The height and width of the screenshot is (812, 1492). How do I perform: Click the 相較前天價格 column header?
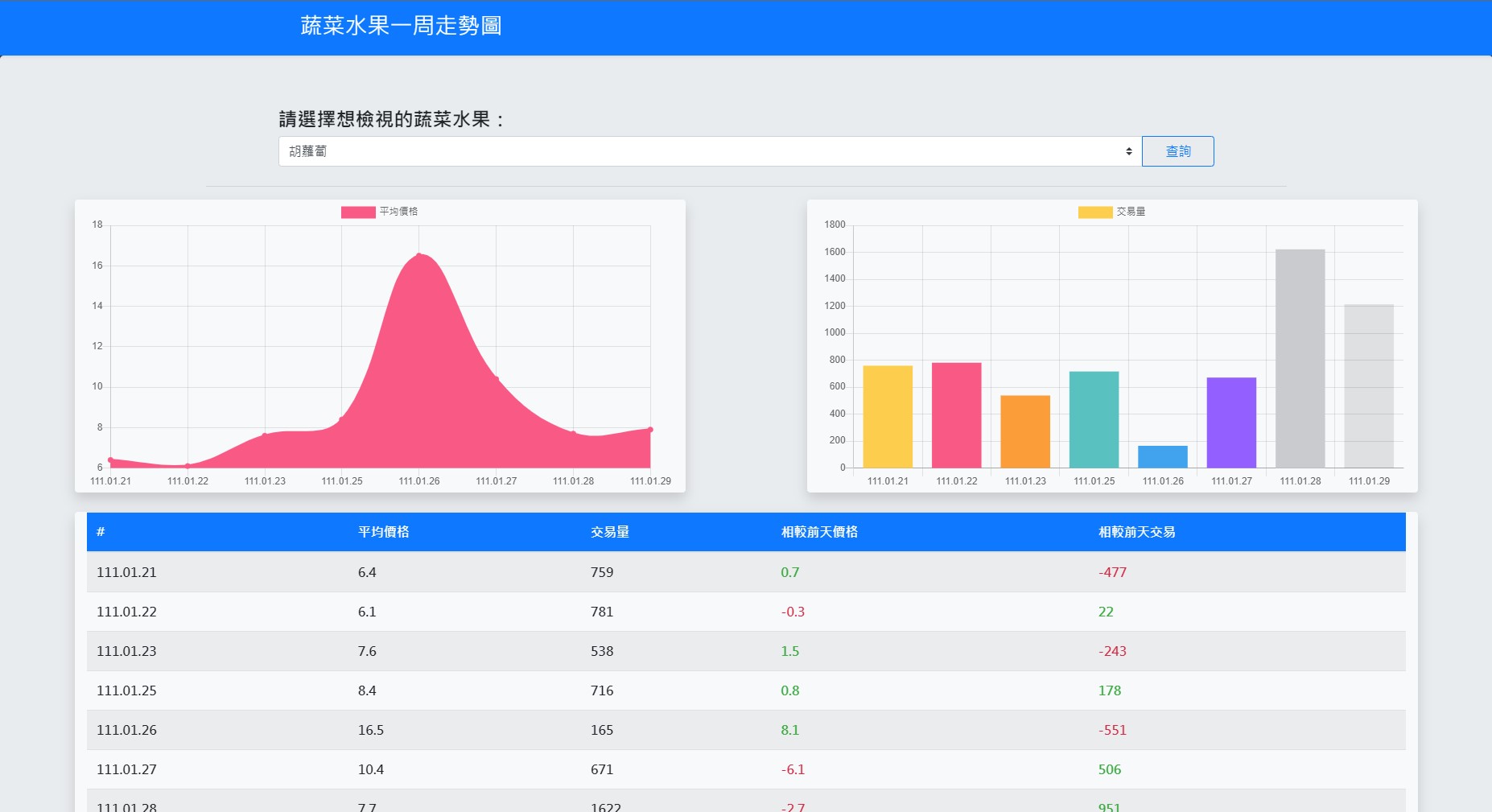point(819,532)
